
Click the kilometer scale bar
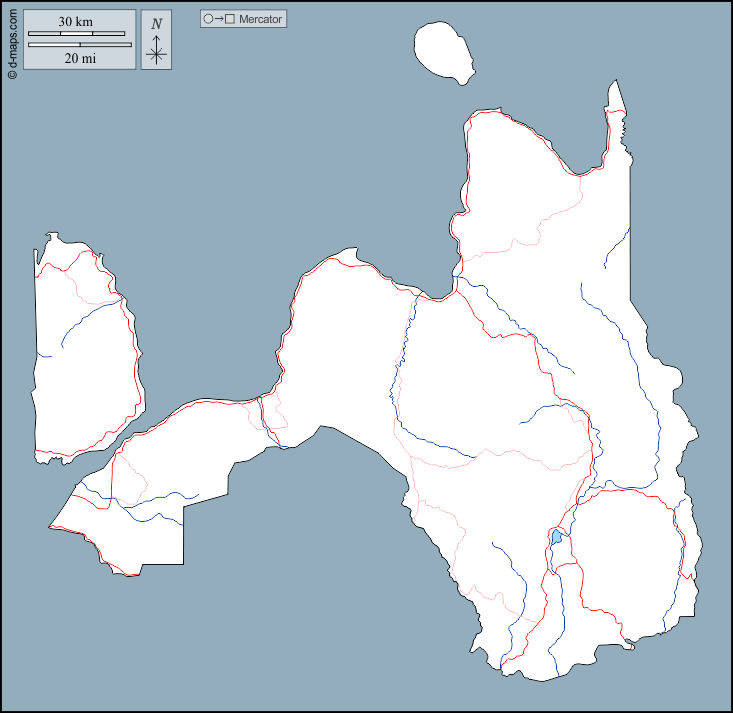tap(76, 34)
